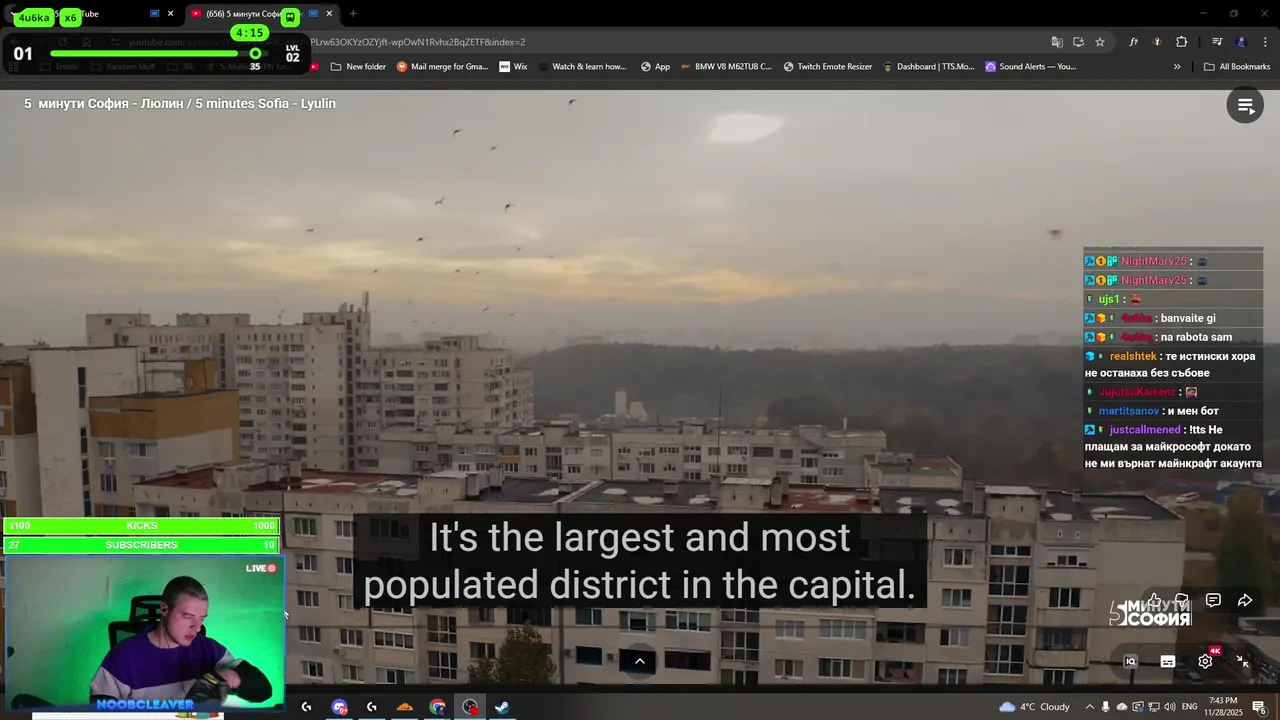
Task: Expand the collapsed player controls chevron
Action: coord(640,661)
